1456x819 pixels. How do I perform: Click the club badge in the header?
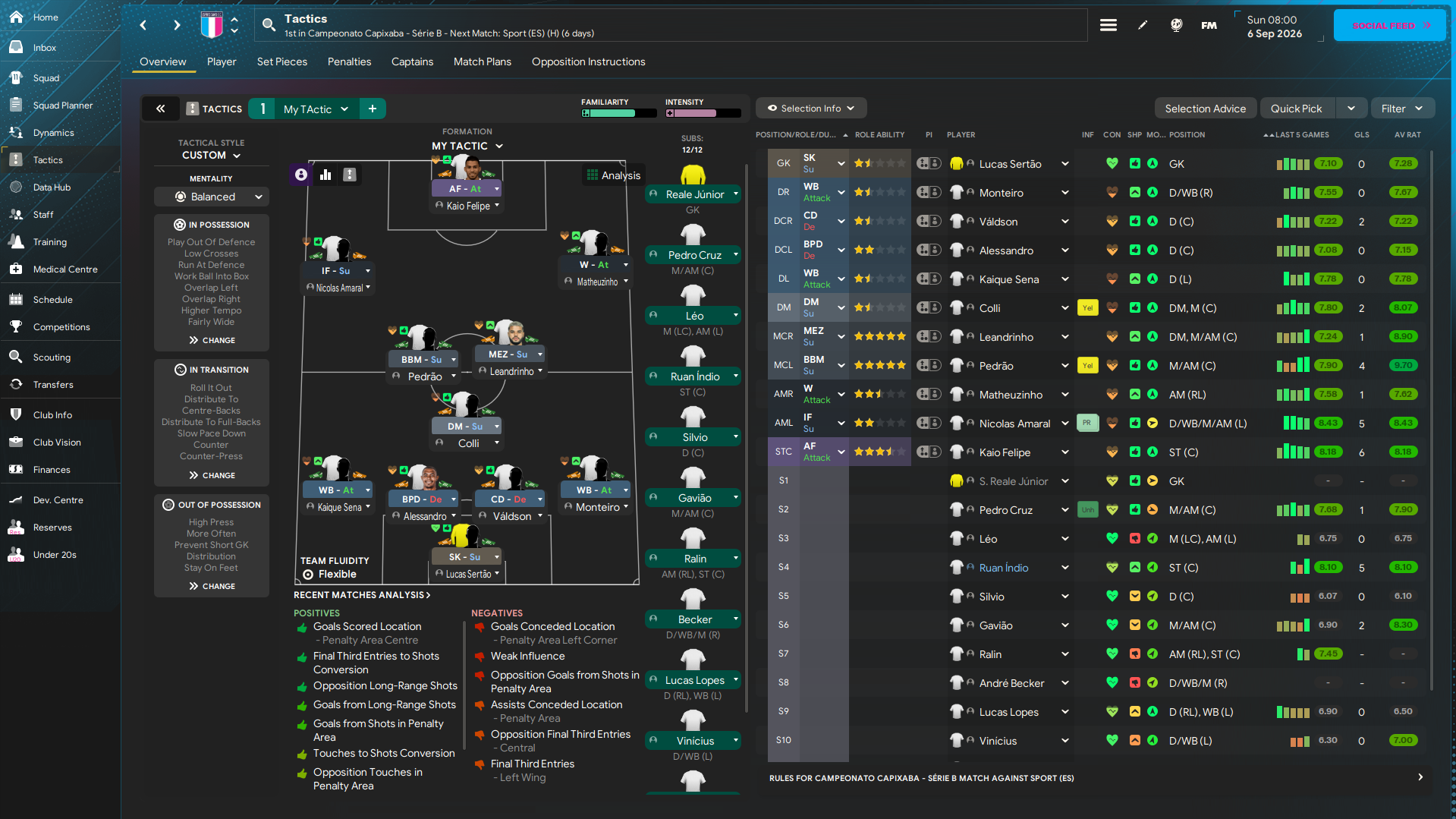coord(212,25)
